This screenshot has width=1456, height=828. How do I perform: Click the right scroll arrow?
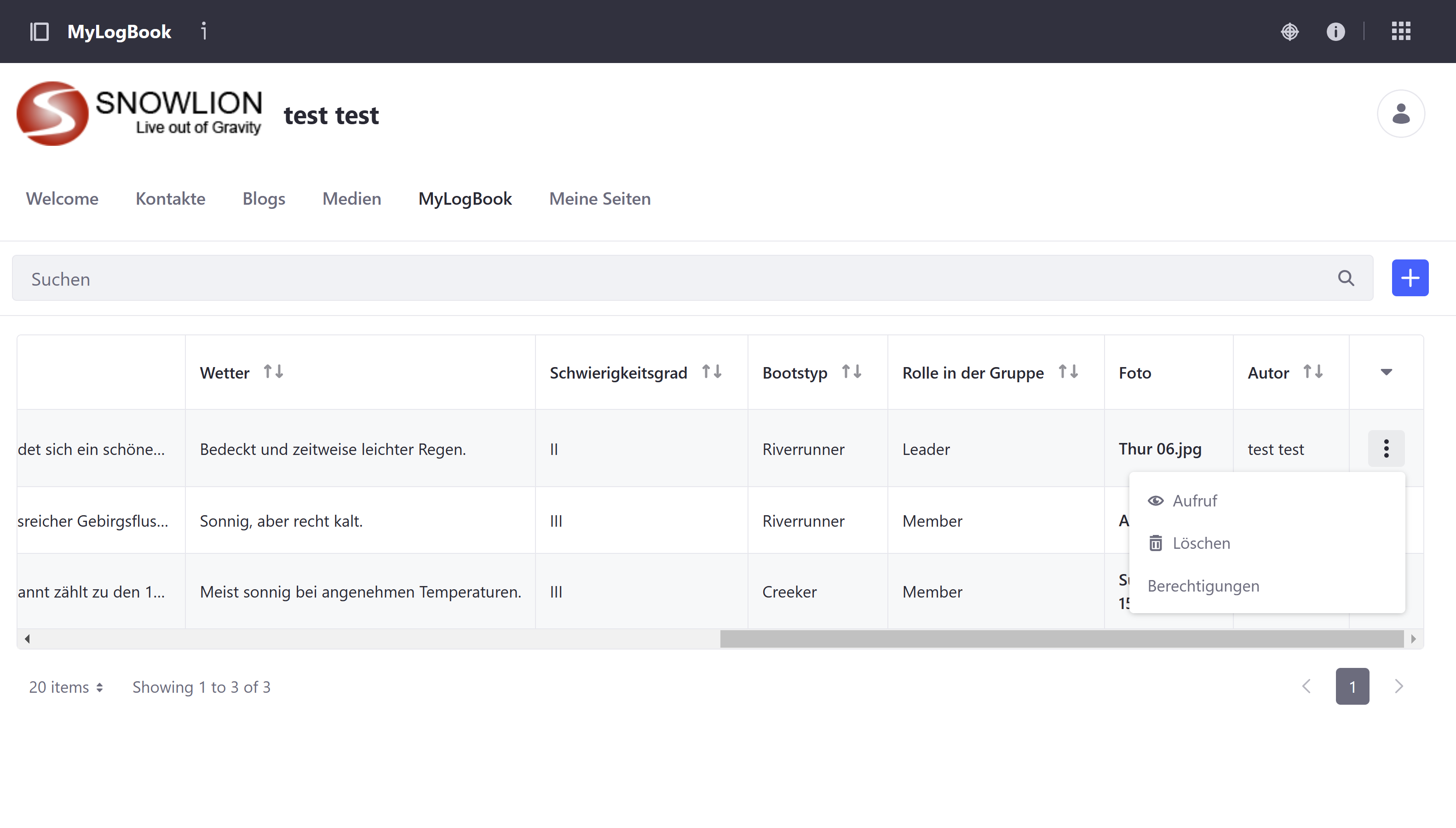[1413, 639]
